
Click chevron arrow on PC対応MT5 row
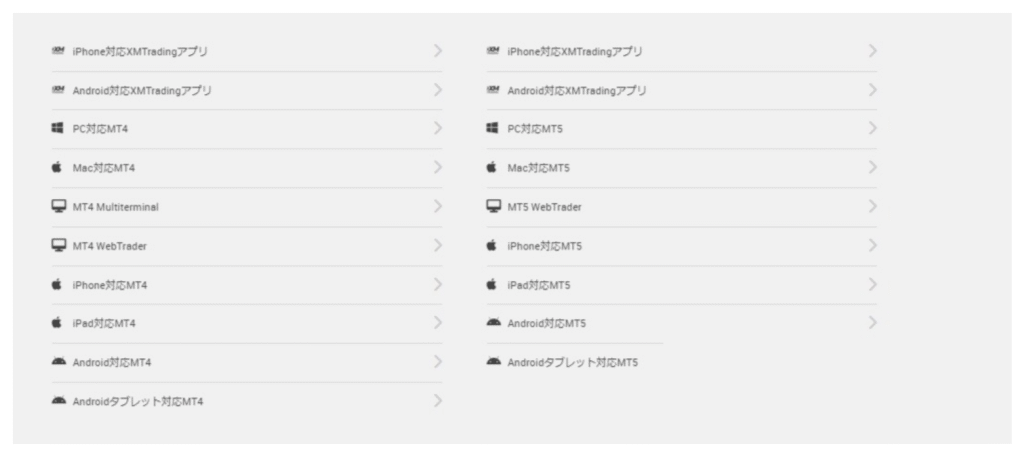873,129
